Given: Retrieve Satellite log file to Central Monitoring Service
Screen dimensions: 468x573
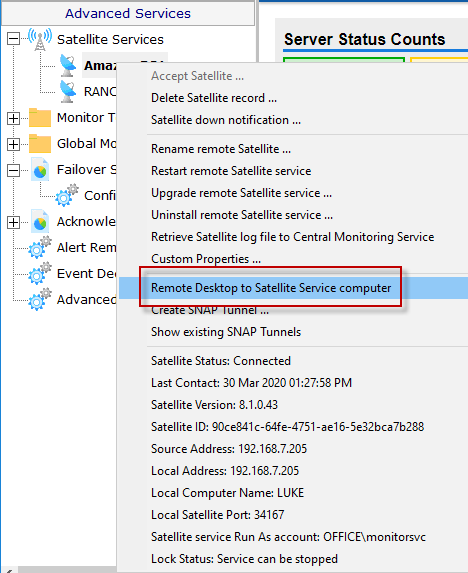Looking at the screenshot, I should pyautogui.click(x=293, y=237).
